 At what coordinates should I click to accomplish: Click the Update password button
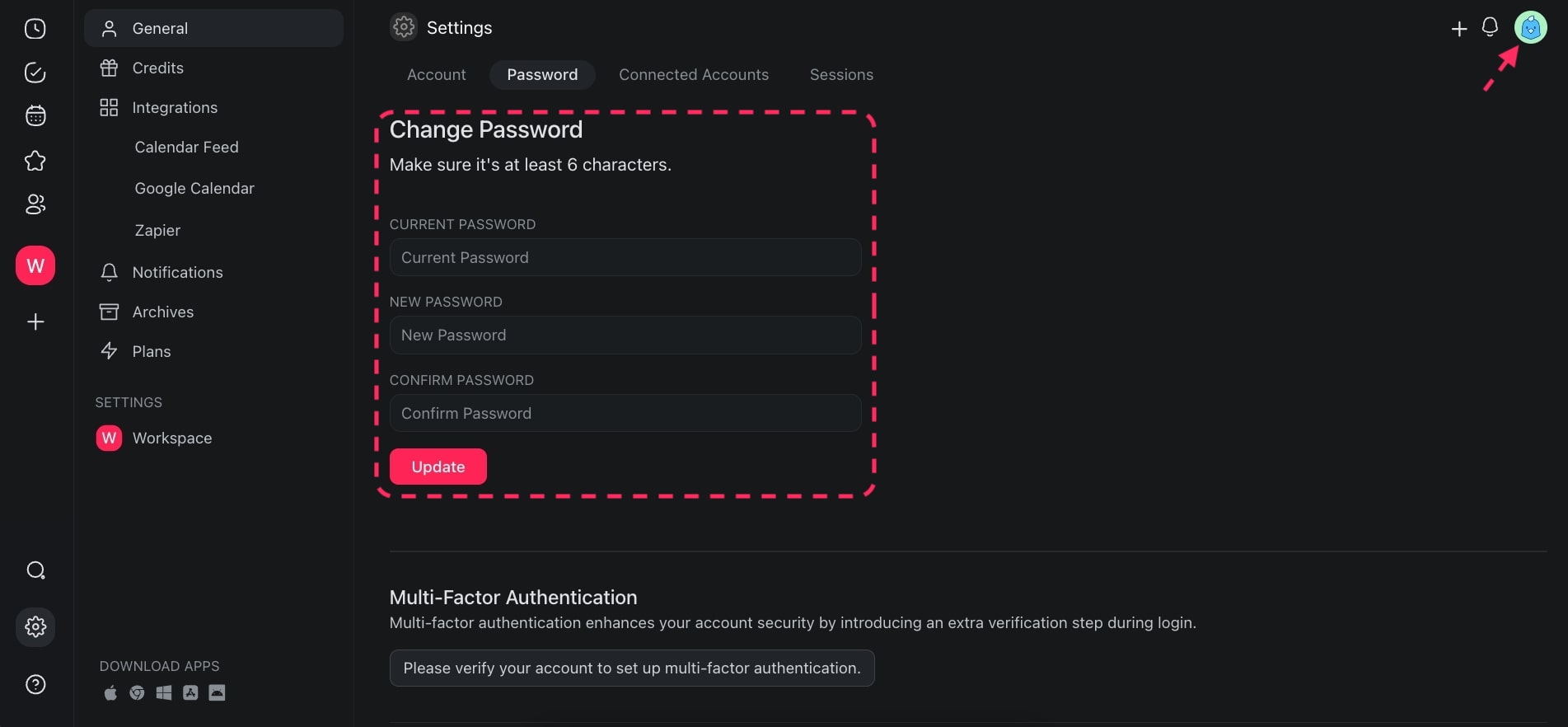(x=438, y=467)
